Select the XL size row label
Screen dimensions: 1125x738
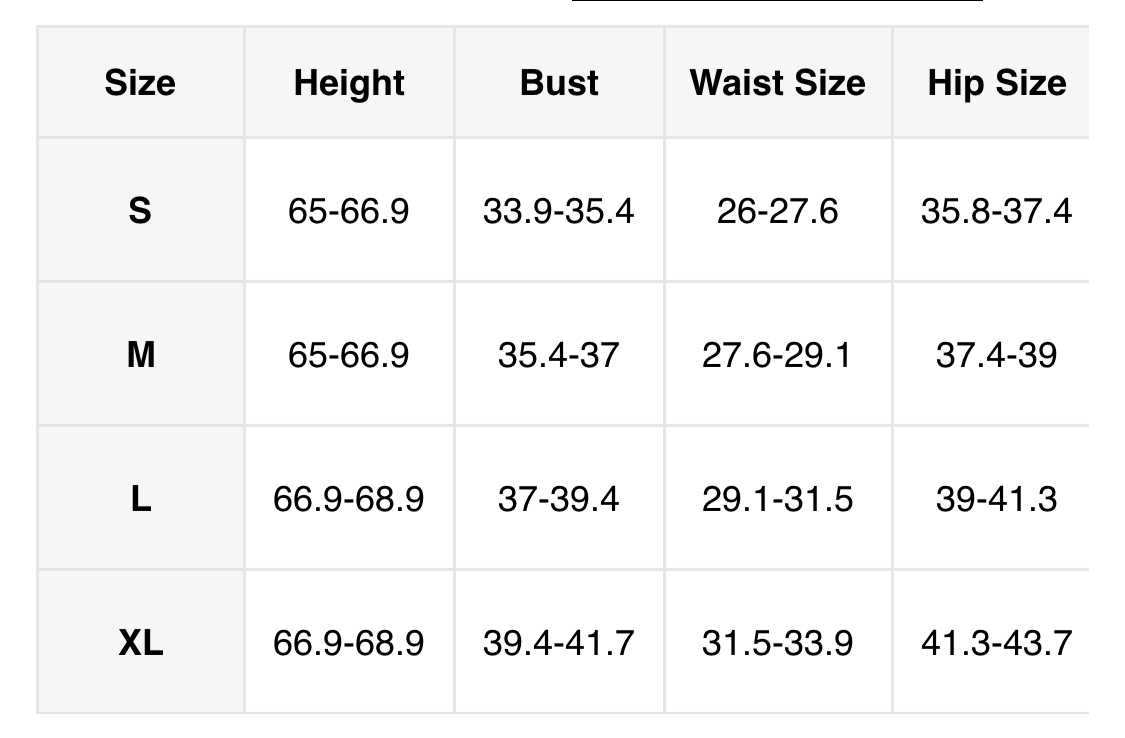140,642
